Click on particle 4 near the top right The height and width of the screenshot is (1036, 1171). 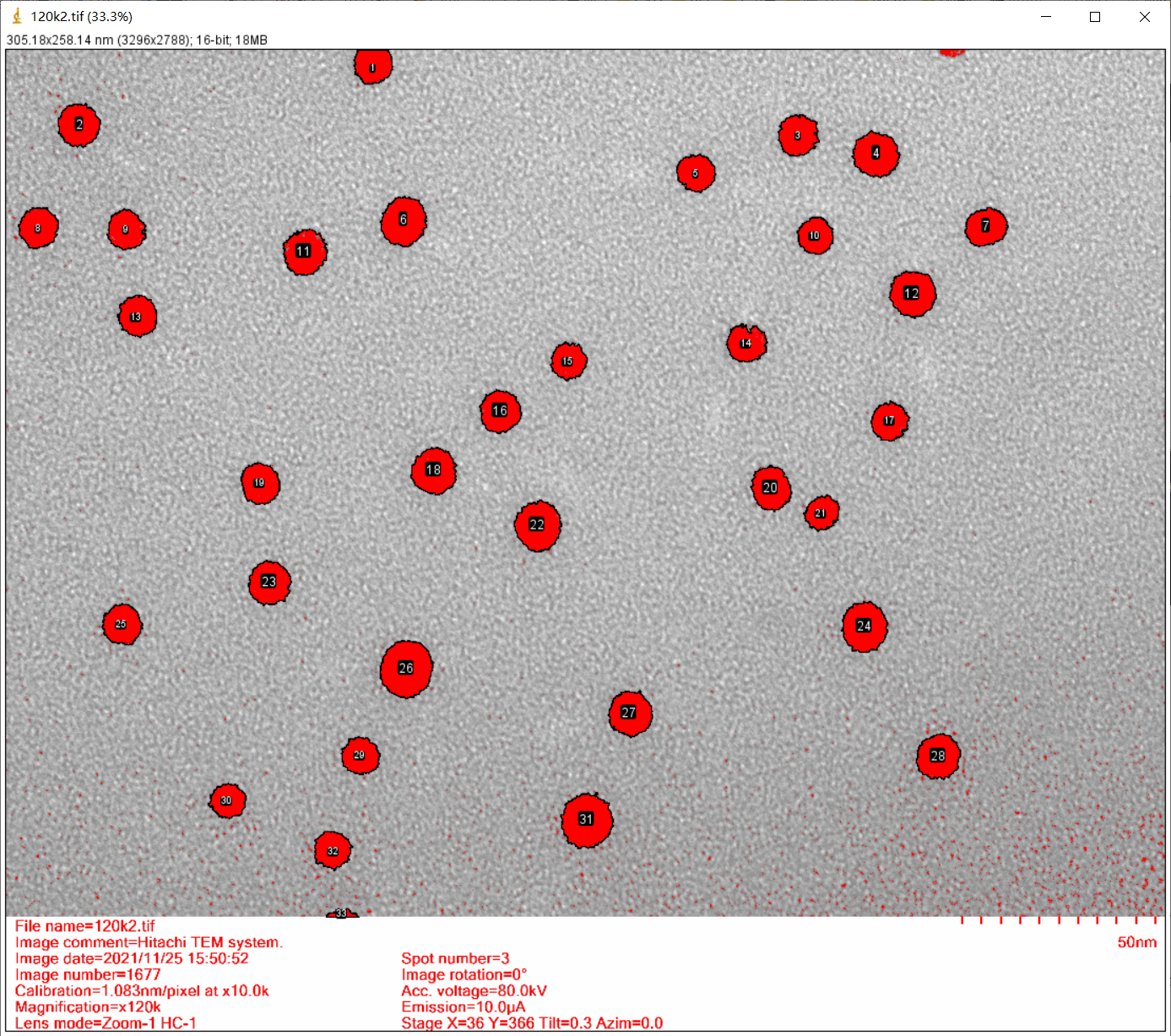tap(876, 154)
